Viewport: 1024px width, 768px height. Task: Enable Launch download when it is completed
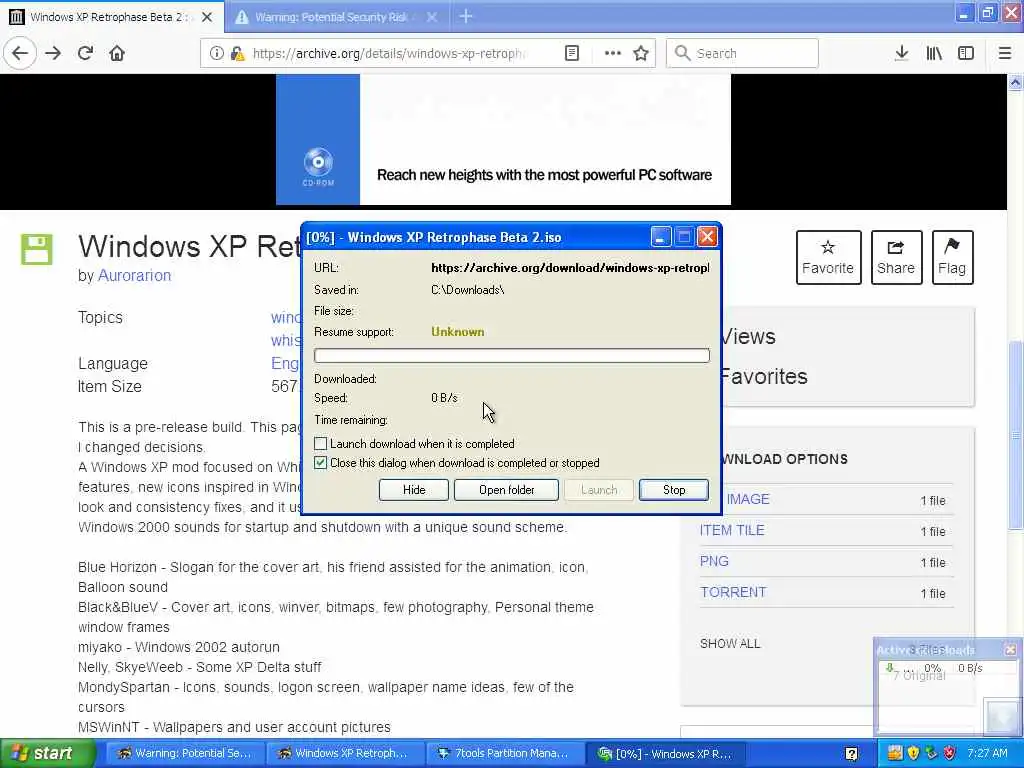320,443
